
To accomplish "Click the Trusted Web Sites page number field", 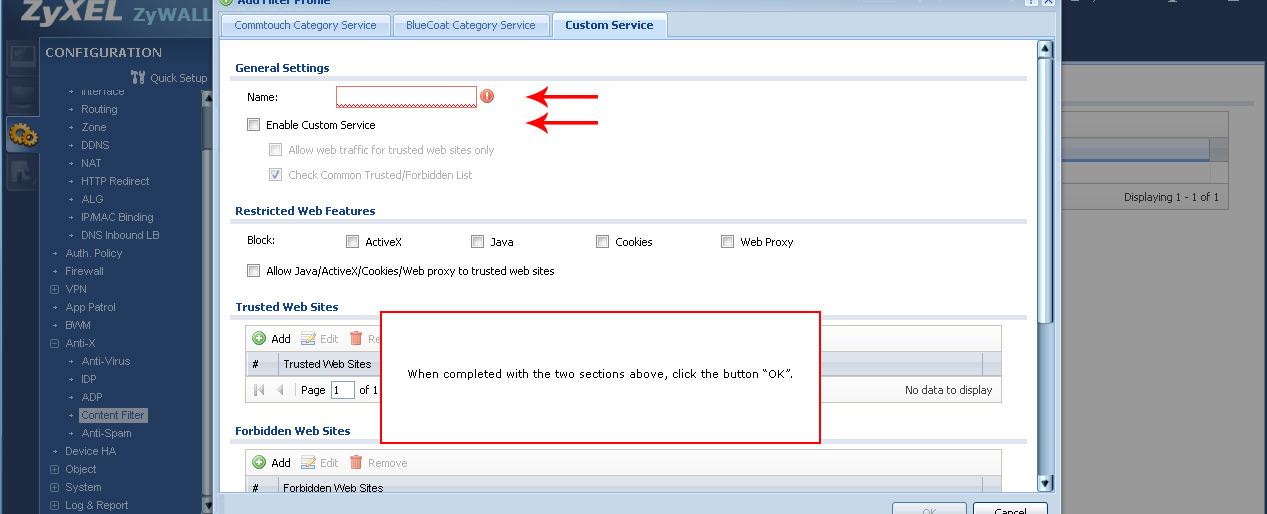I will [x=342, y=390].
